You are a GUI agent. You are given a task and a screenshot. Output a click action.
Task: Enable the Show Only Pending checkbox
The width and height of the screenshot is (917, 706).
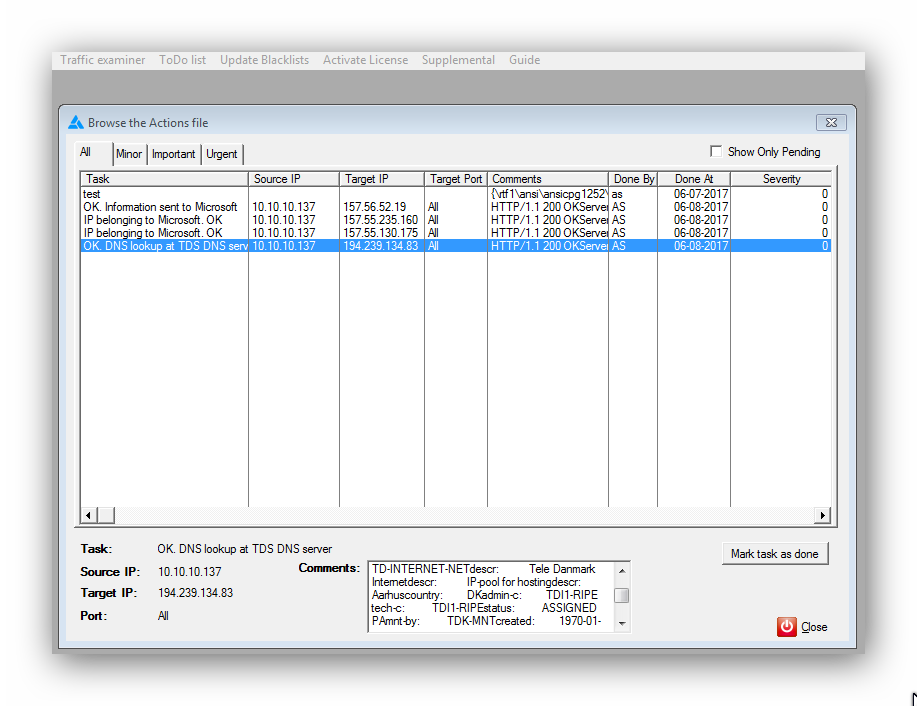[716, 151]
